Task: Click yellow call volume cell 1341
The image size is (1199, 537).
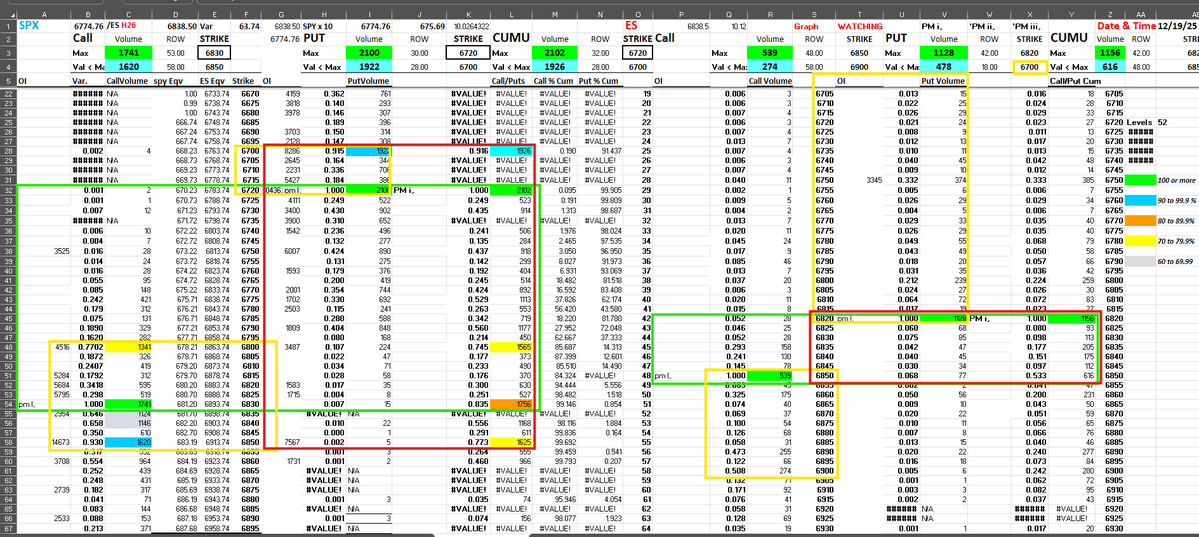Action: 128,346
